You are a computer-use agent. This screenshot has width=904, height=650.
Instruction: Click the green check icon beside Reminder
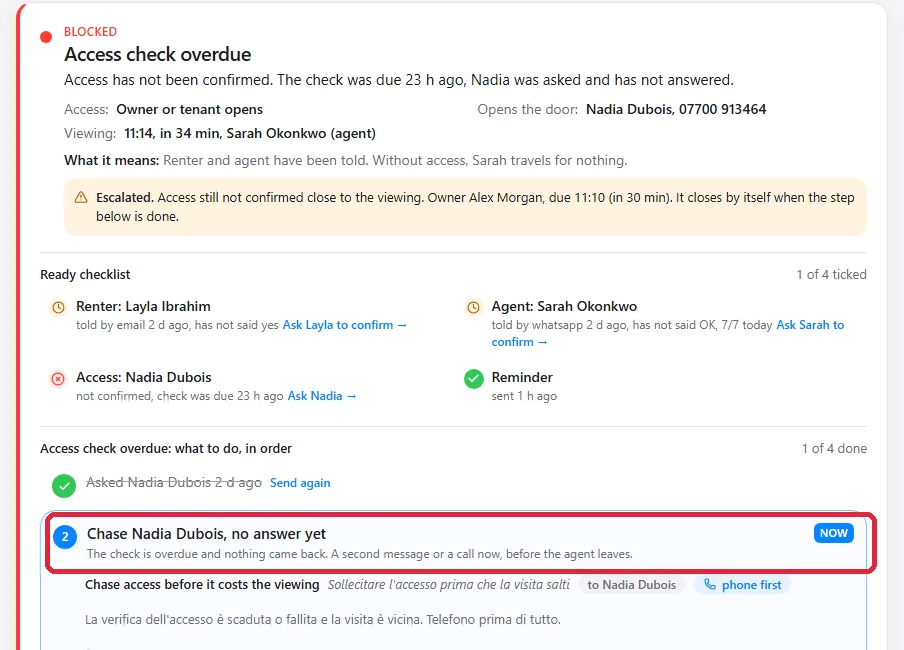(x=474, y=379)
